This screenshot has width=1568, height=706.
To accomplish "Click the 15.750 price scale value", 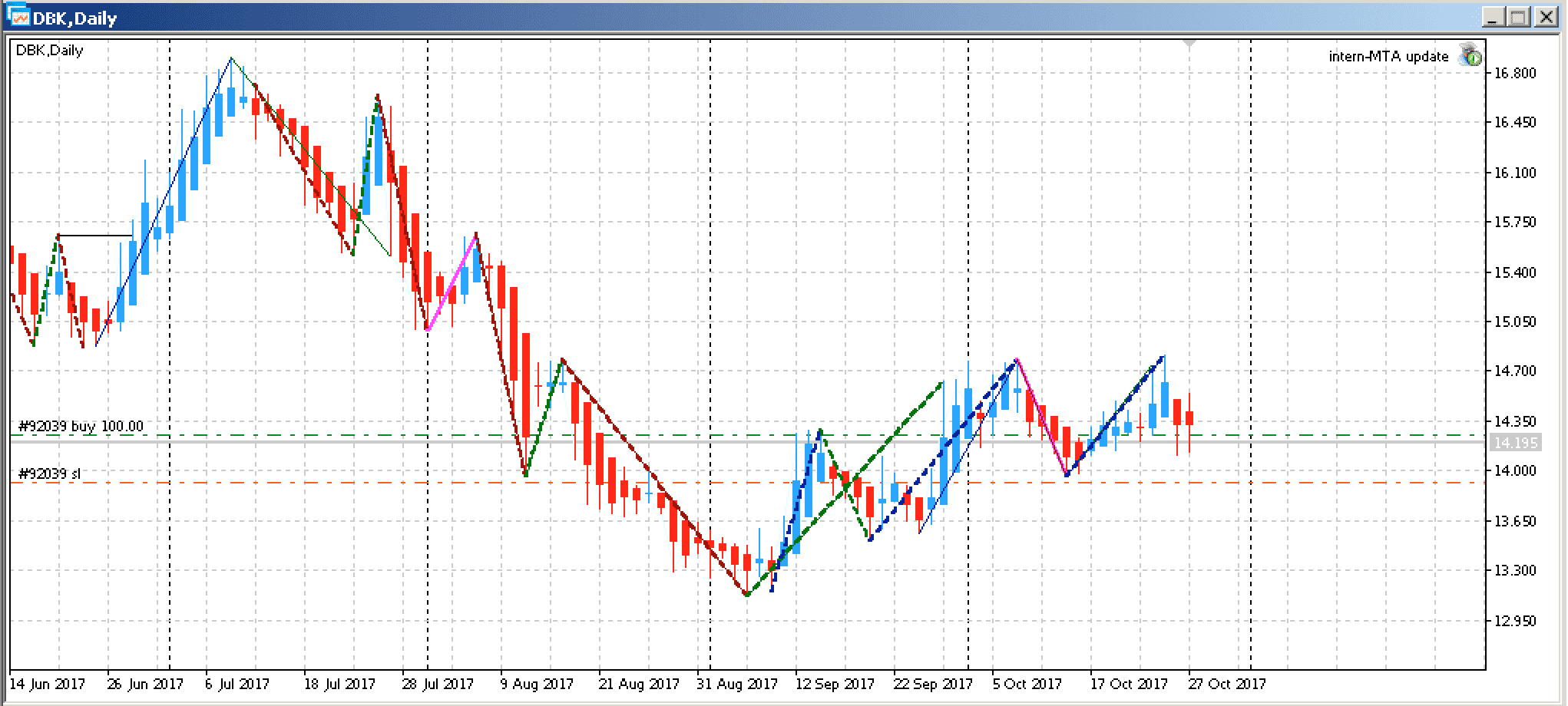I will point(1515,223).
